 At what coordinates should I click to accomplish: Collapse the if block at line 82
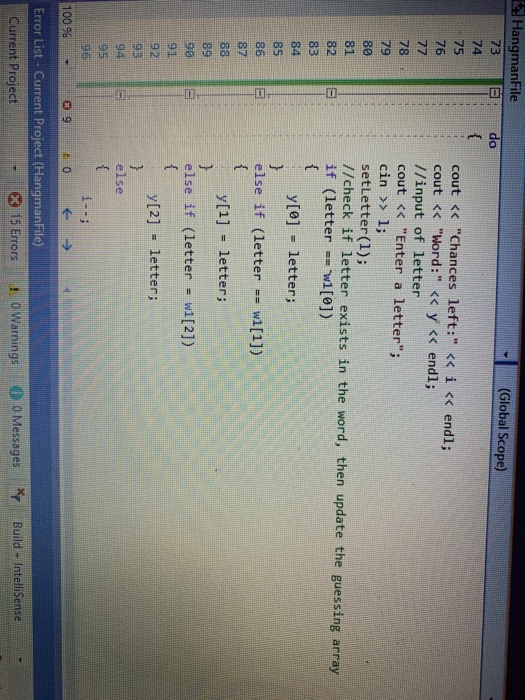pyautogui.click(x=330, y=93)
